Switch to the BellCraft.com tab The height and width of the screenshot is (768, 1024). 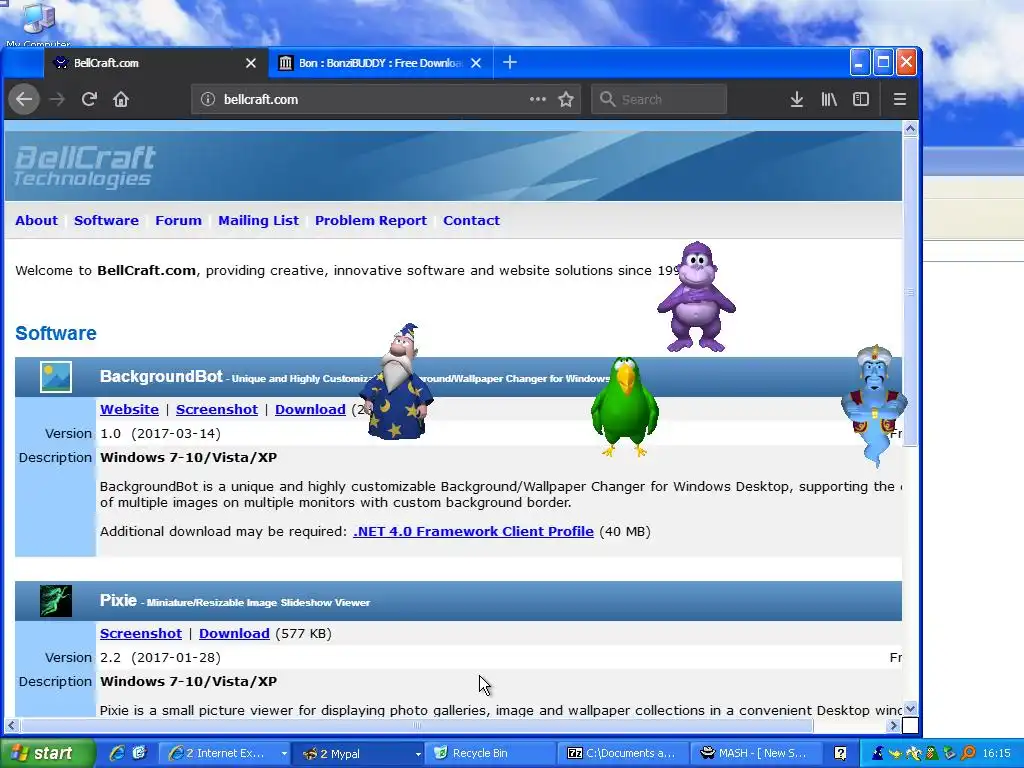[155, 63]
